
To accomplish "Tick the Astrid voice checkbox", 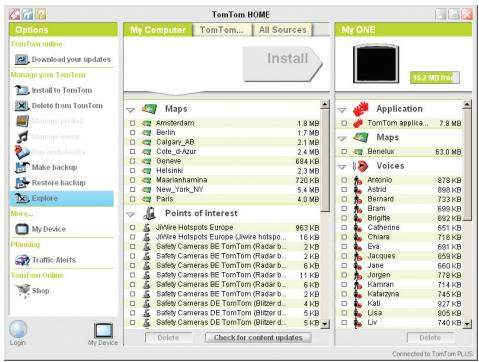I will [344, 190].
